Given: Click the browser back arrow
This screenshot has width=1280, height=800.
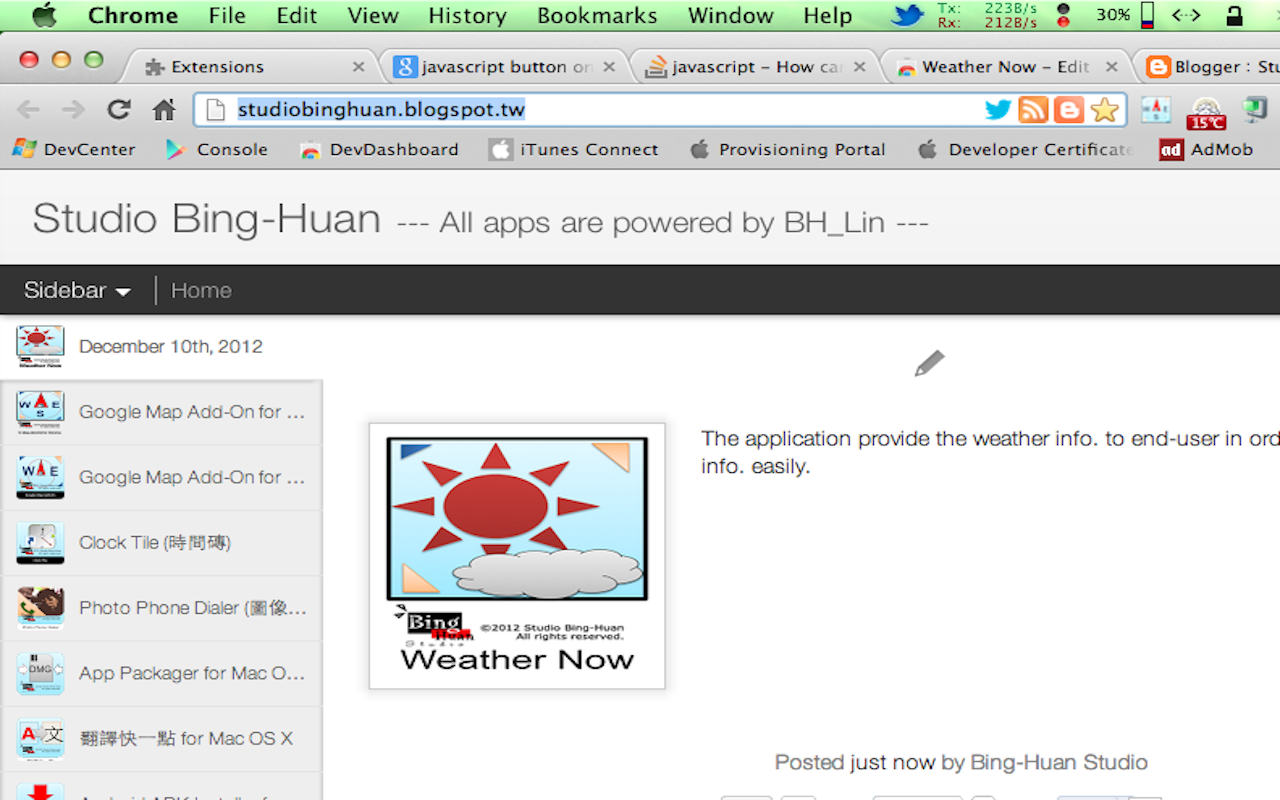Looking at the screenshot, I should click(28, 109).
